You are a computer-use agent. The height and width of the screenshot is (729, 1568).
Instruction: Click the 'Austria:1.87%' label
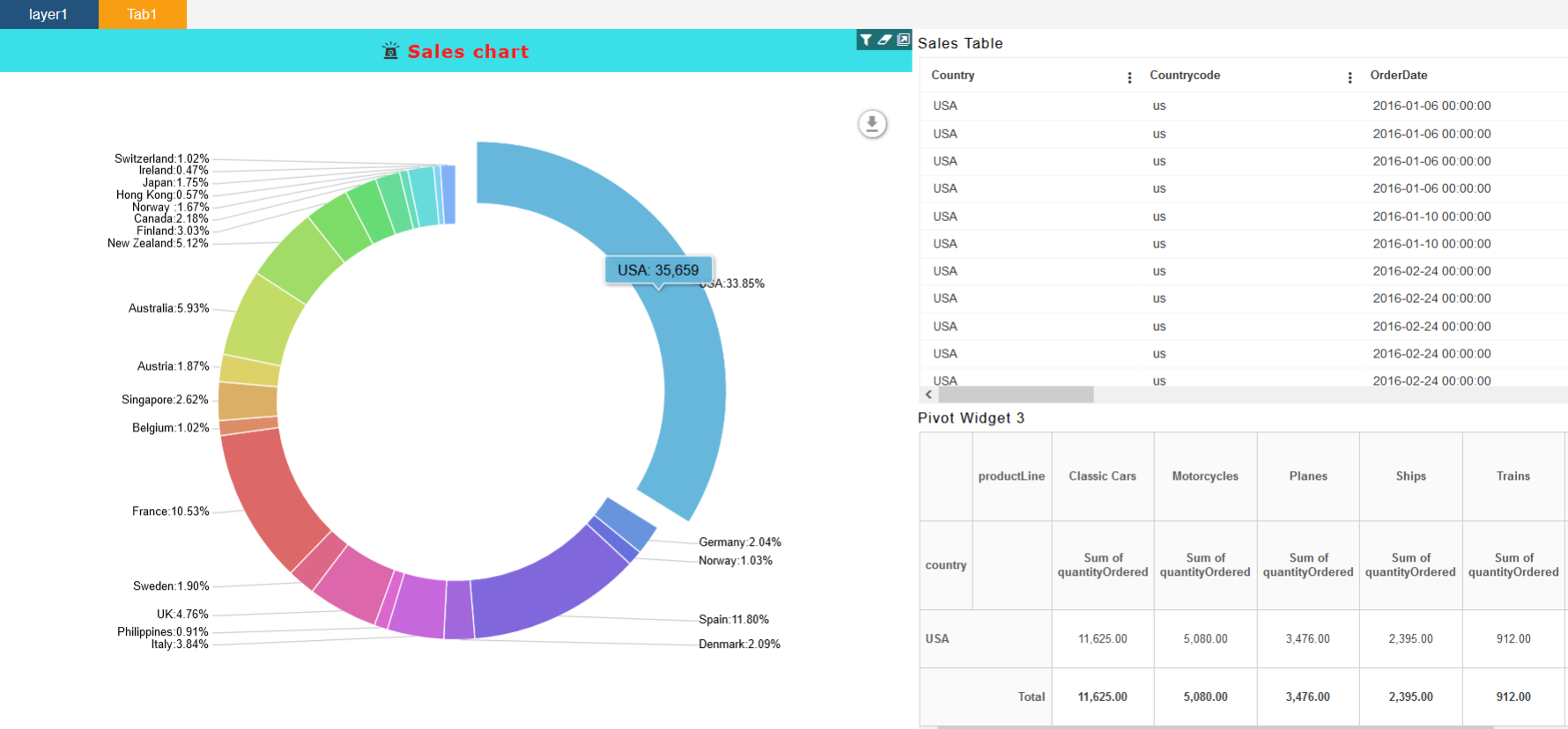(173, 367)
